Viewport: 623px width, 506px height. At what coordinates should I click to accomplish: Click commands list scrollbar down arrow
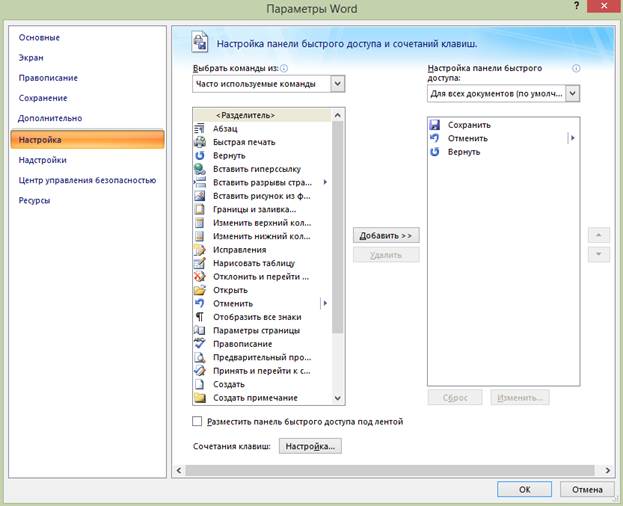[338, 398]
